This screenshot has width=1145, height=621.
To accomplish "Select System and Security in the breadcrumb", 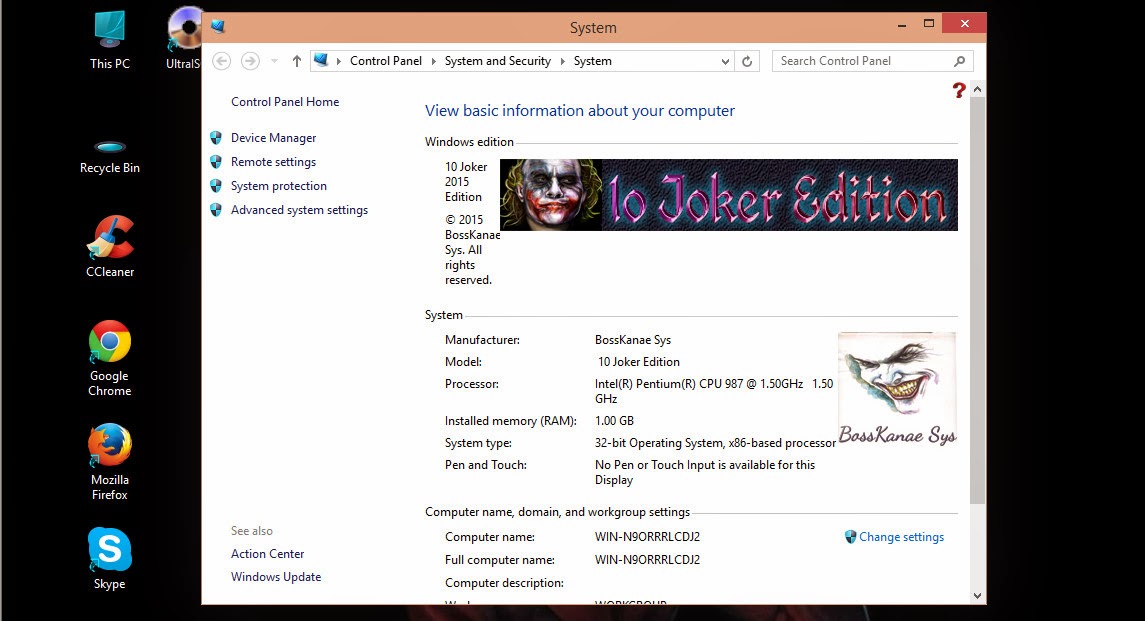I will 497,61.
